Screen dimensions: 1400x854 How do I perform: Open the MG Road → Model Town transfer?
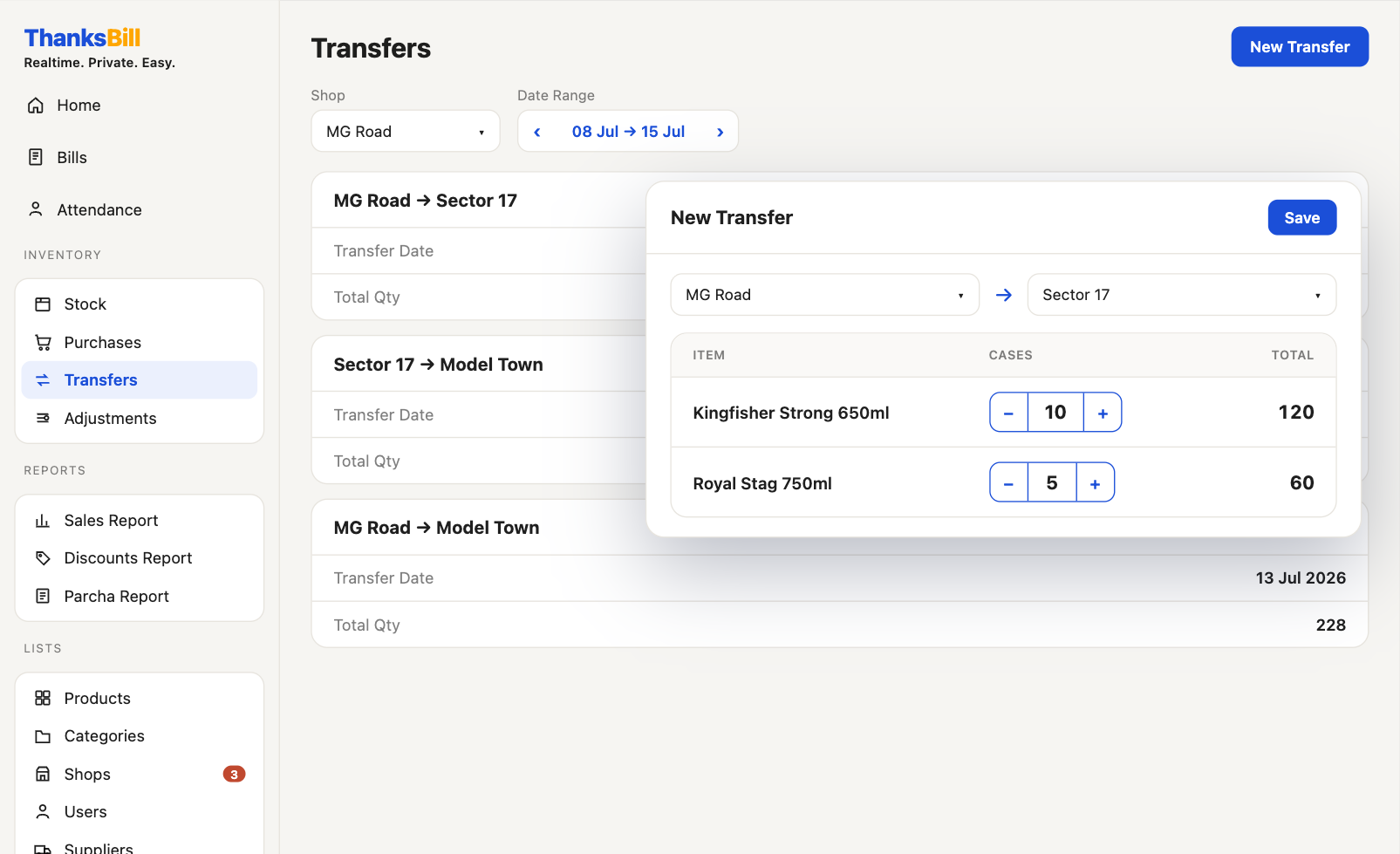[x=436, y=528]
